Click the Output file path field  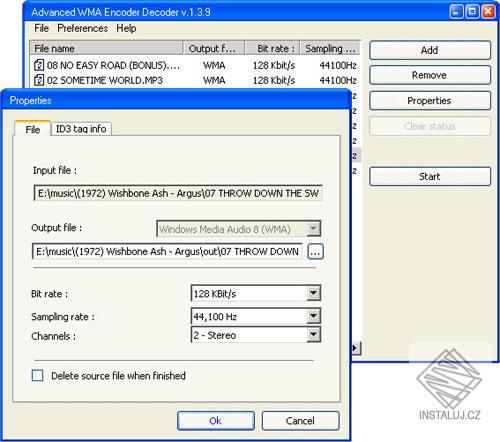(167, 251)
